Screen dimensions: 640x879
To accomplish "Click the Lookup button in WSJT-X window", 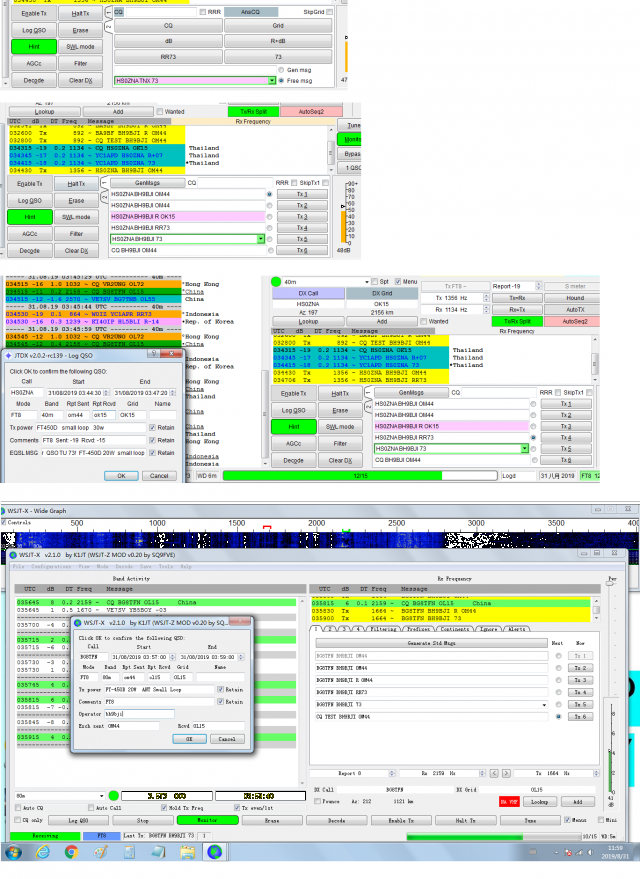I will point(539,802).
